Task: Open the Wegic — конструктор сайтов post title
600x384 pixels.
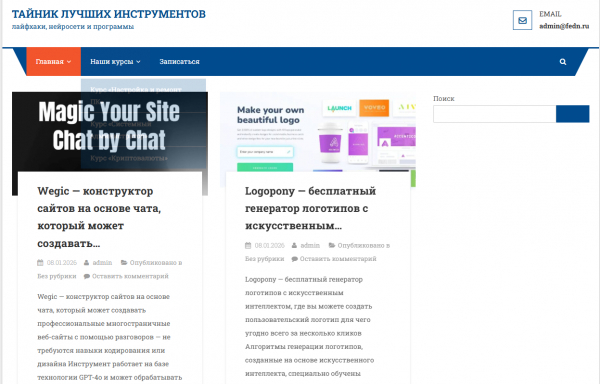Action: (x=99, y=217)
